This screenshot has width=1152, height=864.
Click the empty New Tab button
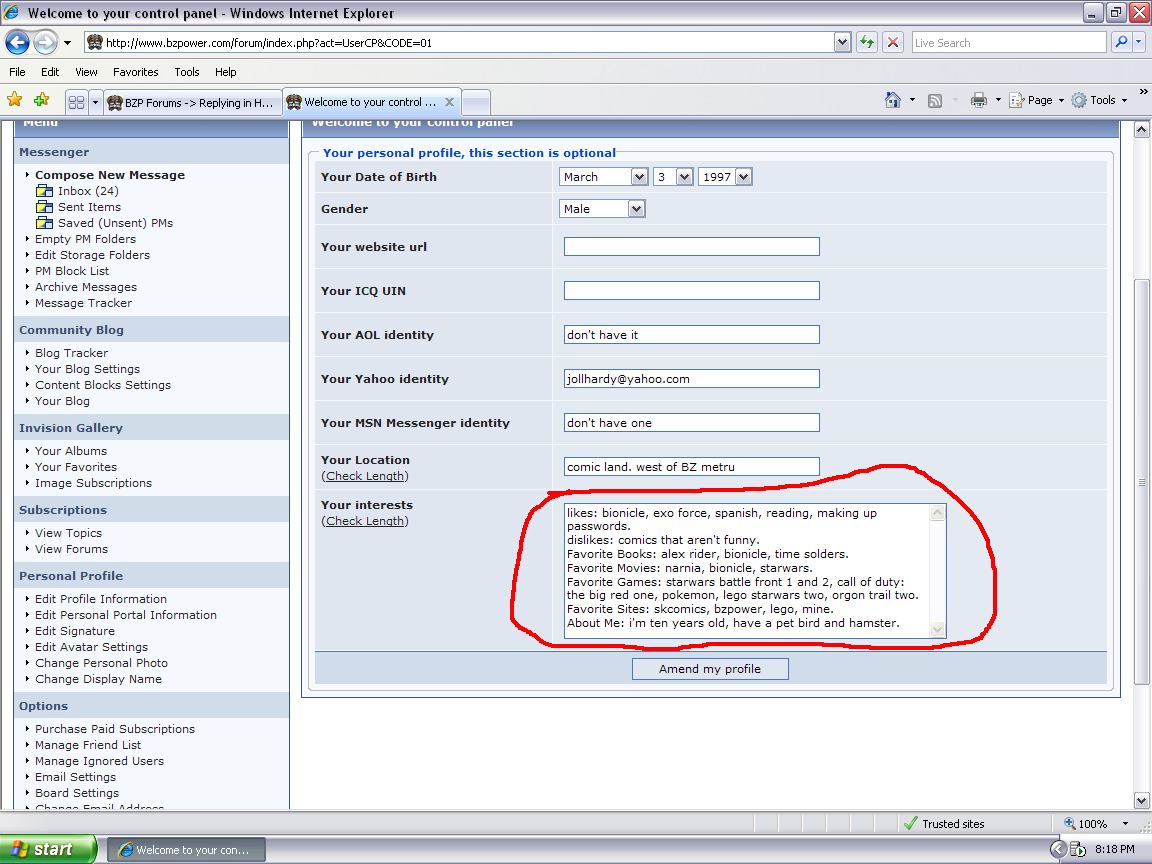(x=476, y=103)
